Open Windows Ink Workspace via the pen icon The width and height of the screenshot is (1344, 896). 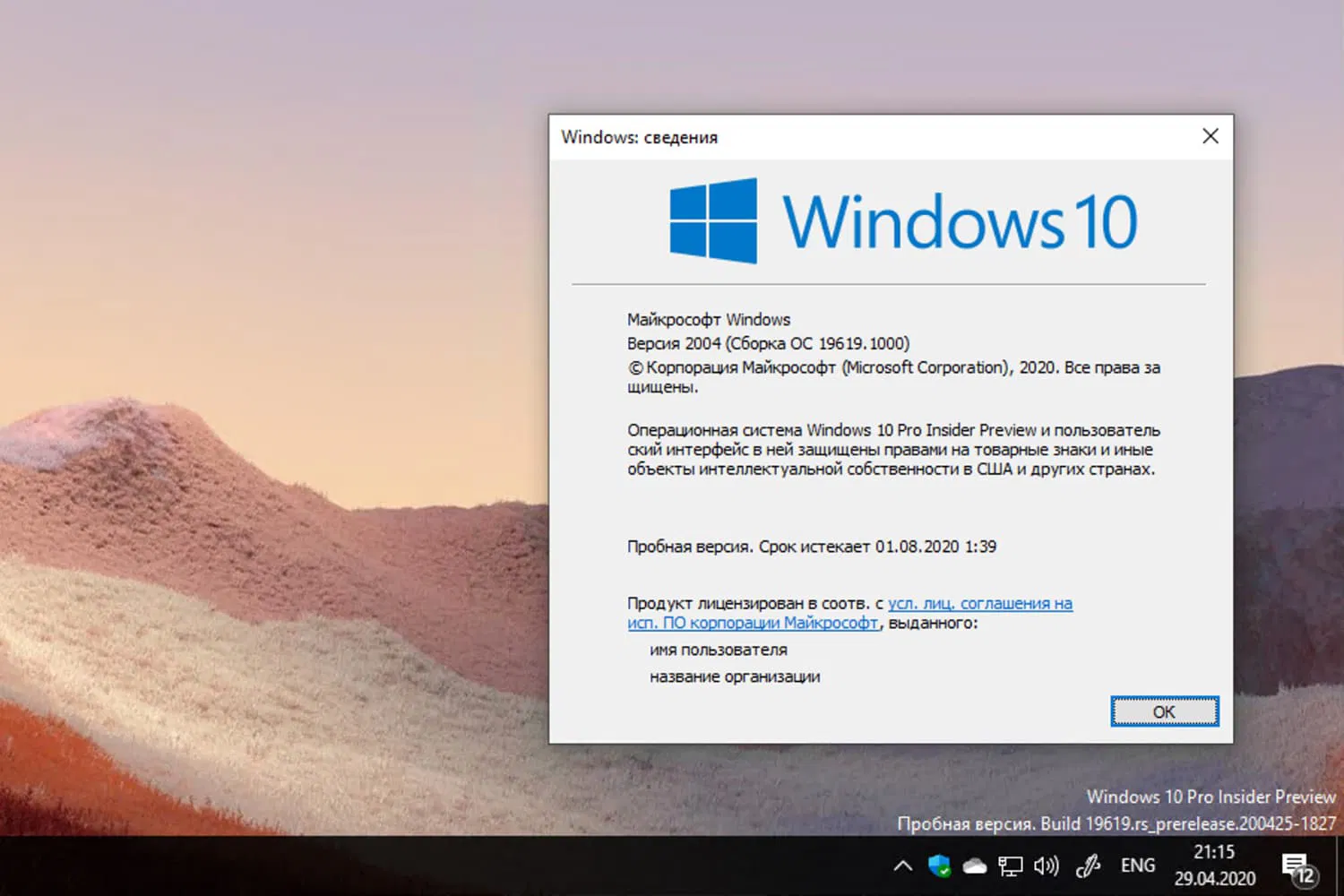1087,865
